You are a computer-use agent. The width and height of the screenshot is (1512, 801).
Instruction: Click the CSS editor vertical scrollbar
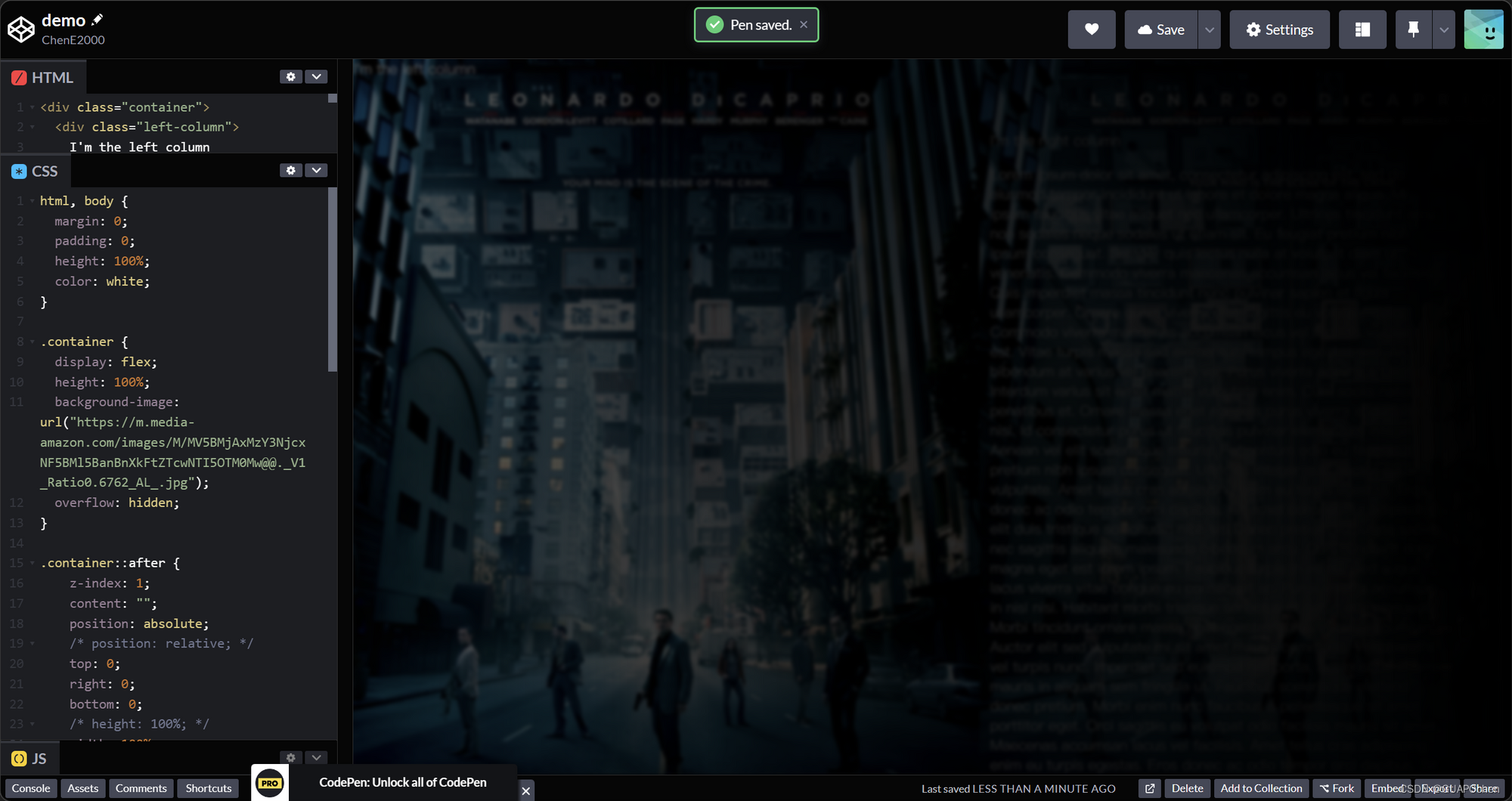(333, 280)
